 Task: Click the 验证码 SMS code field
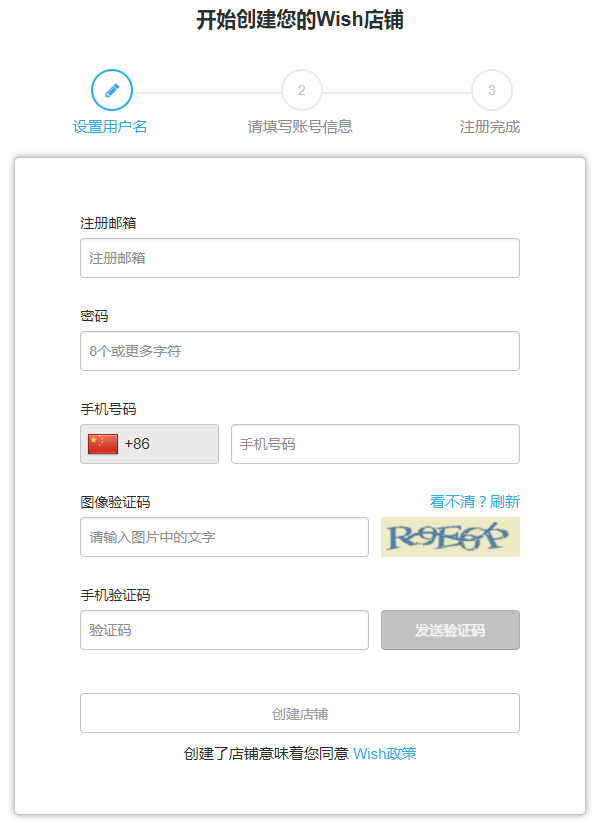coord(224,630)
